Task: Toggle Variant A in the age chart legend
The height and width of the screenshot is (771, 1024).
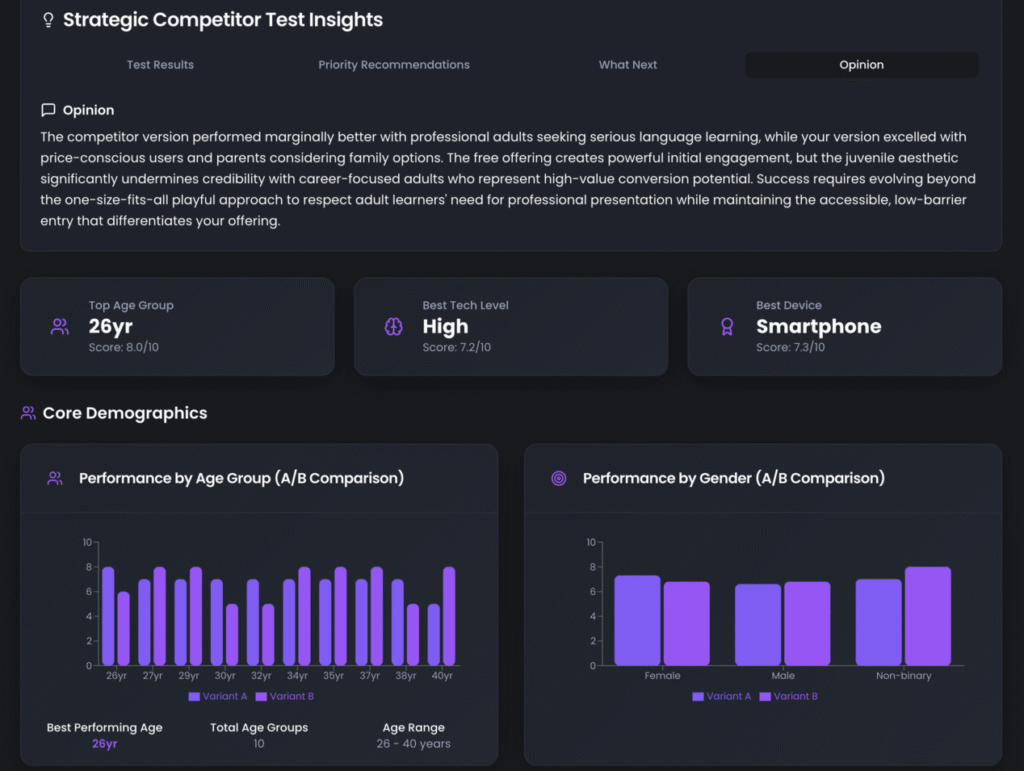Action: pyautogui.click(x=219, y=696)
